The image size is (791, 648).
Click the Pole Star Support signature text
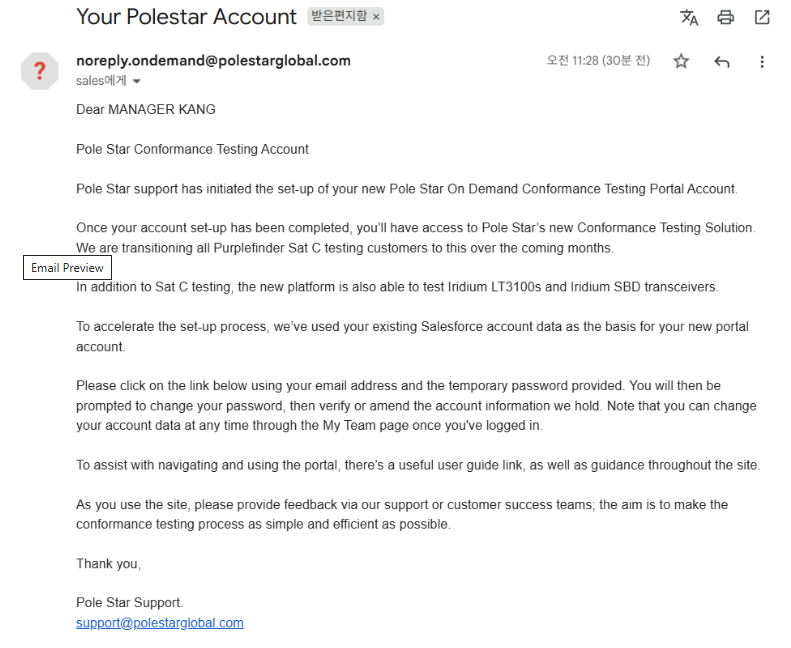130,603
